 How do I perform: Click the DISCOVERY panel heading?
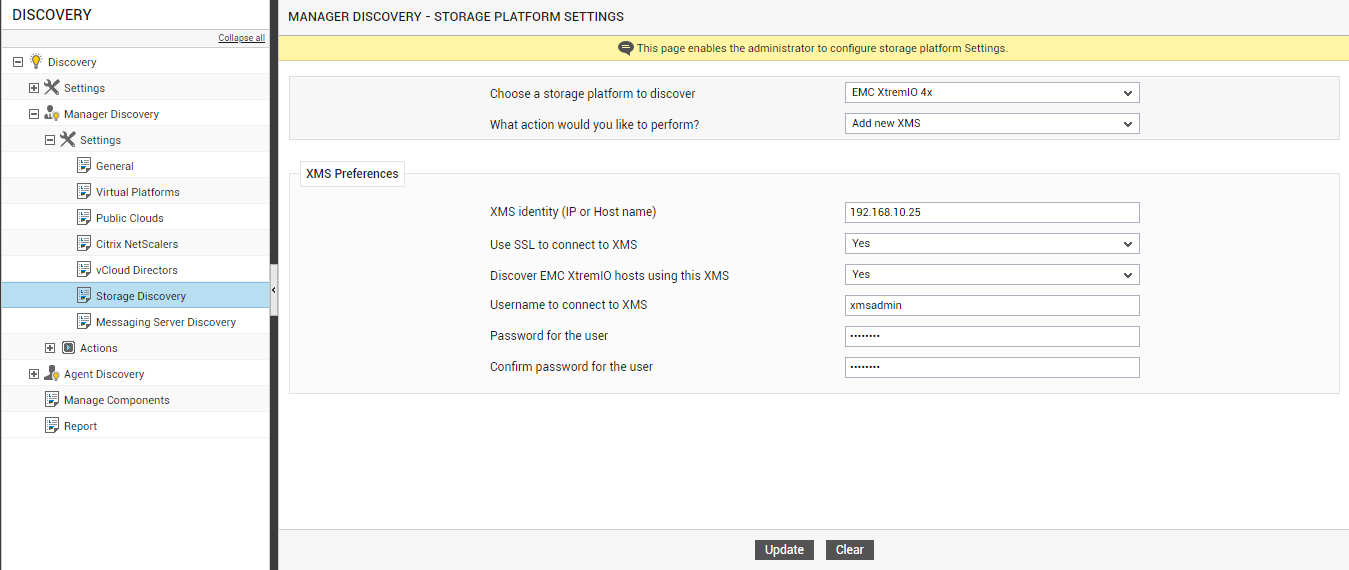click(x=52, y=15)
